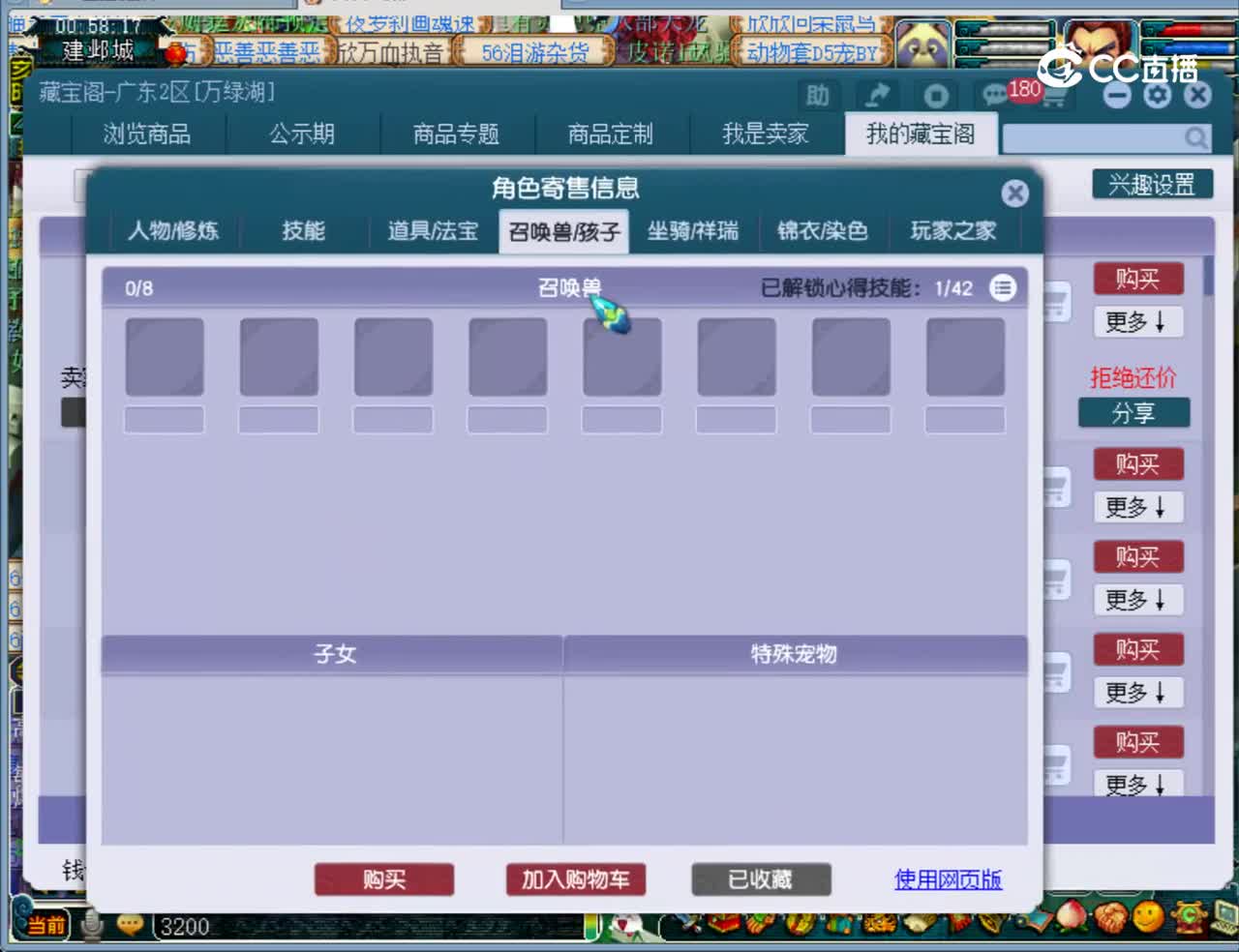Click the 56泪游杂货 stall sign
This screenshot has height=952, width=1239.
pos(535,52)
